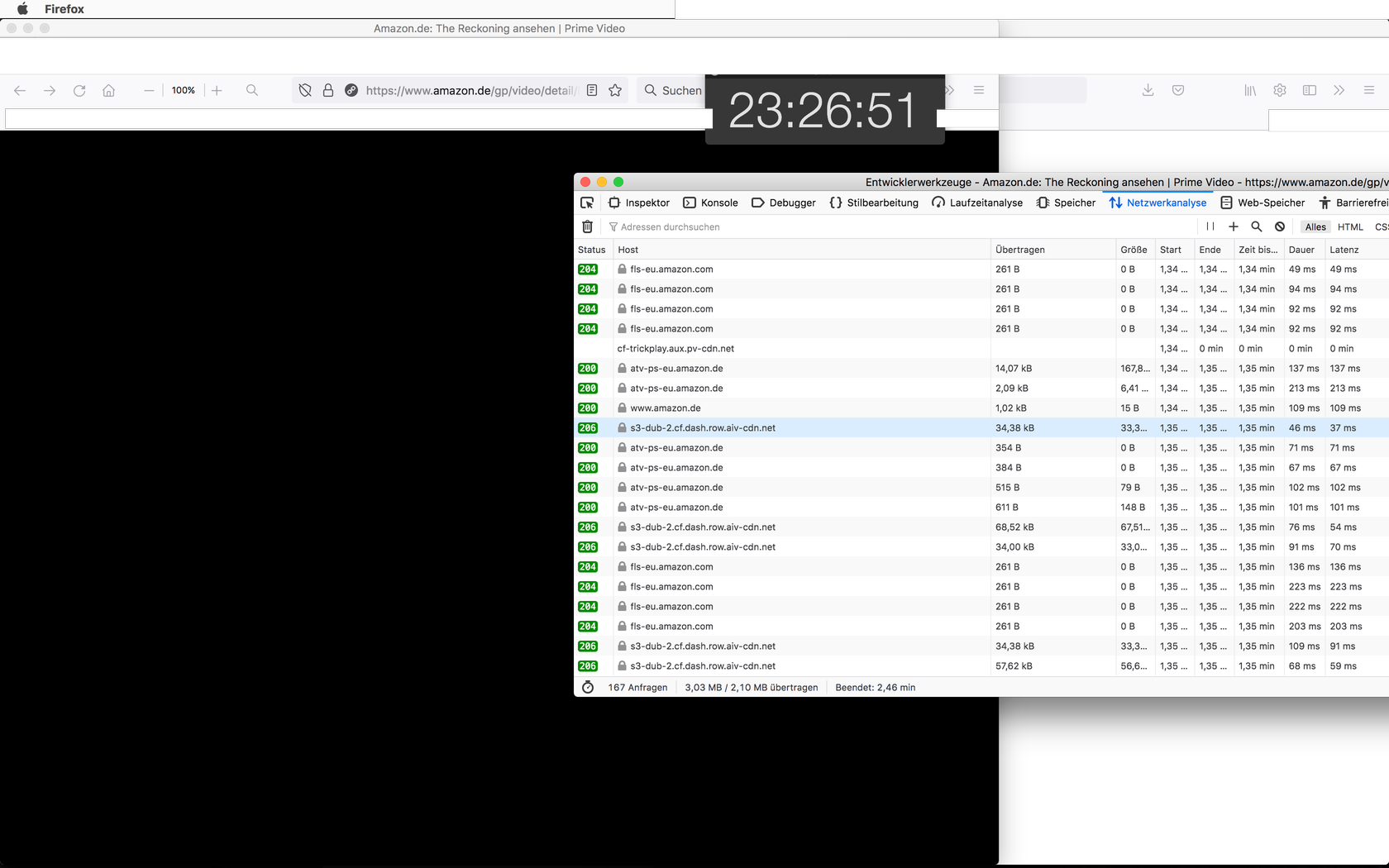Activate the element picker in developer tools
Viewport: 1389px width, 868px height.
[587, 203]
